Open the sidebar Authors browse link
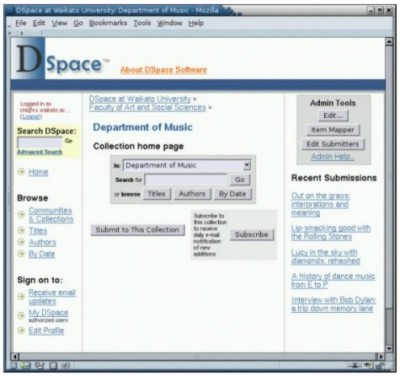The width and height of the screenshot is (400, 376). [x=42, y=242]
